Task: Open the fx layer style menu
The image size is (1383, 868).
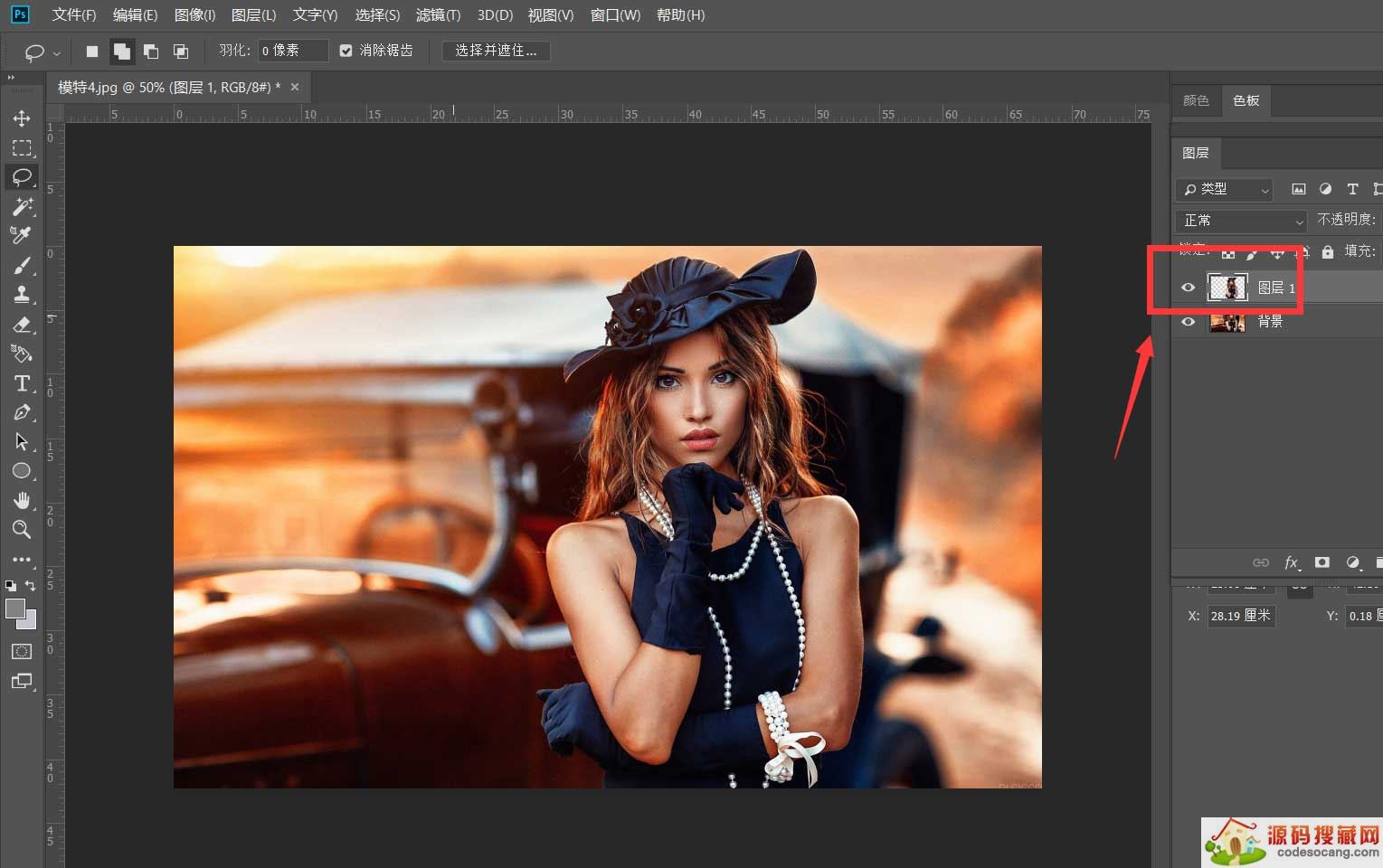Action: pyautogui.click(x=1292, y=562)
